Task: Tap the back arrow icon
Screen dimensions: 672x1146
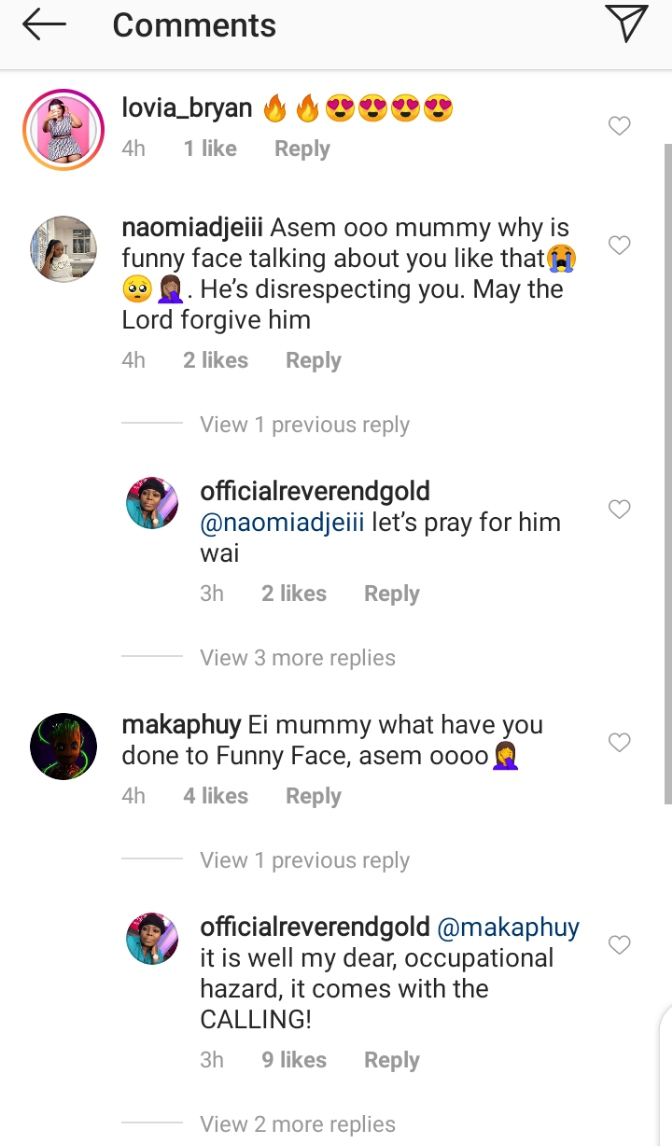Action: tap(44, 25)
